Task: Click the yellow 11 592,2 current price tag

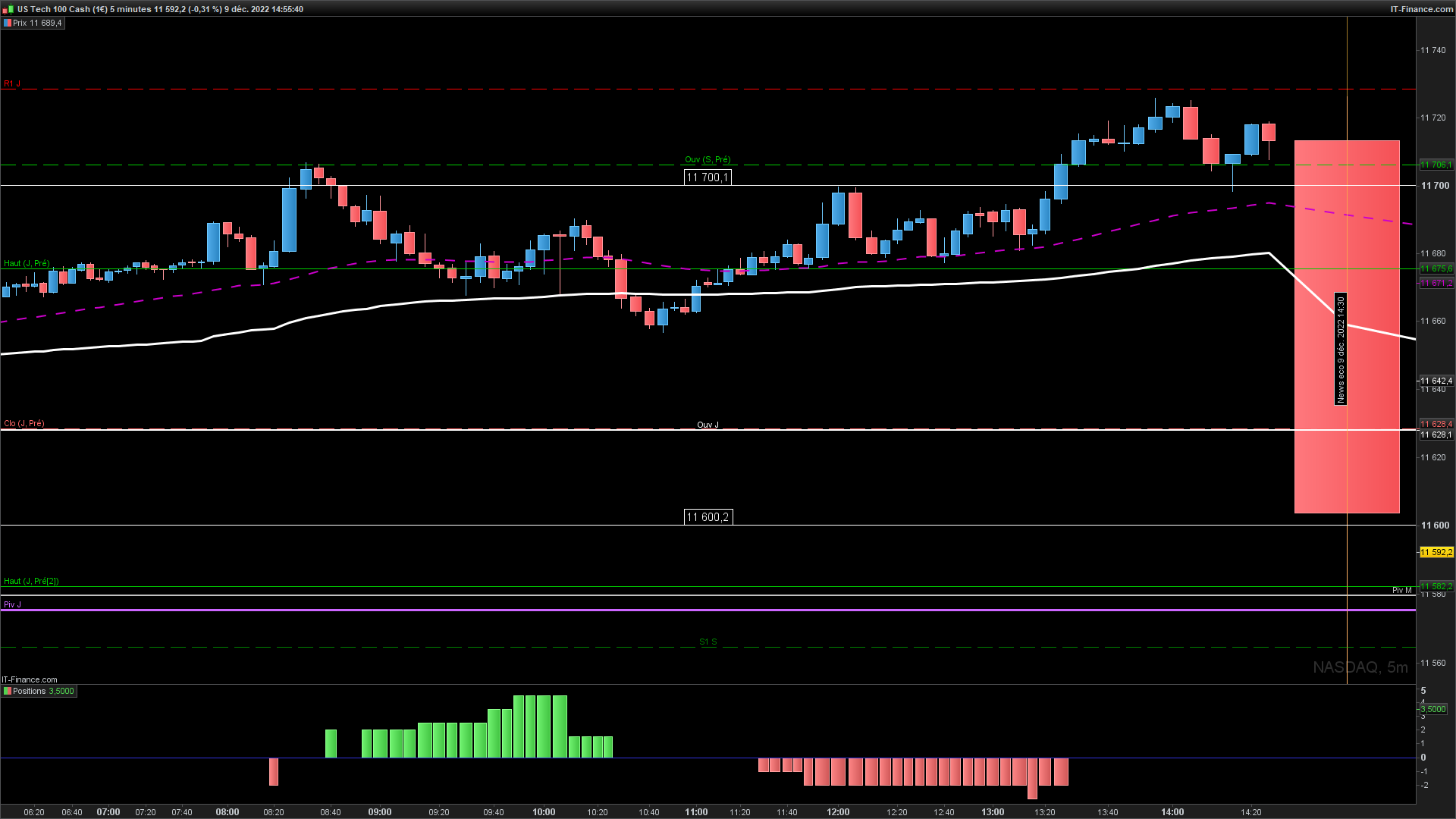Action: point(1436,552)
